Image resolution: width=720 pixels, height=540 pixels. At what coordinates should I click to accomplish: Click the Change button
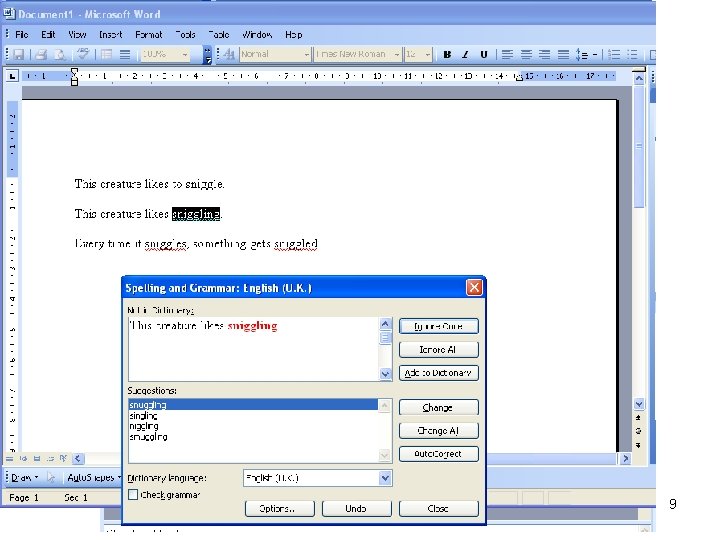[x=439, y=407]
